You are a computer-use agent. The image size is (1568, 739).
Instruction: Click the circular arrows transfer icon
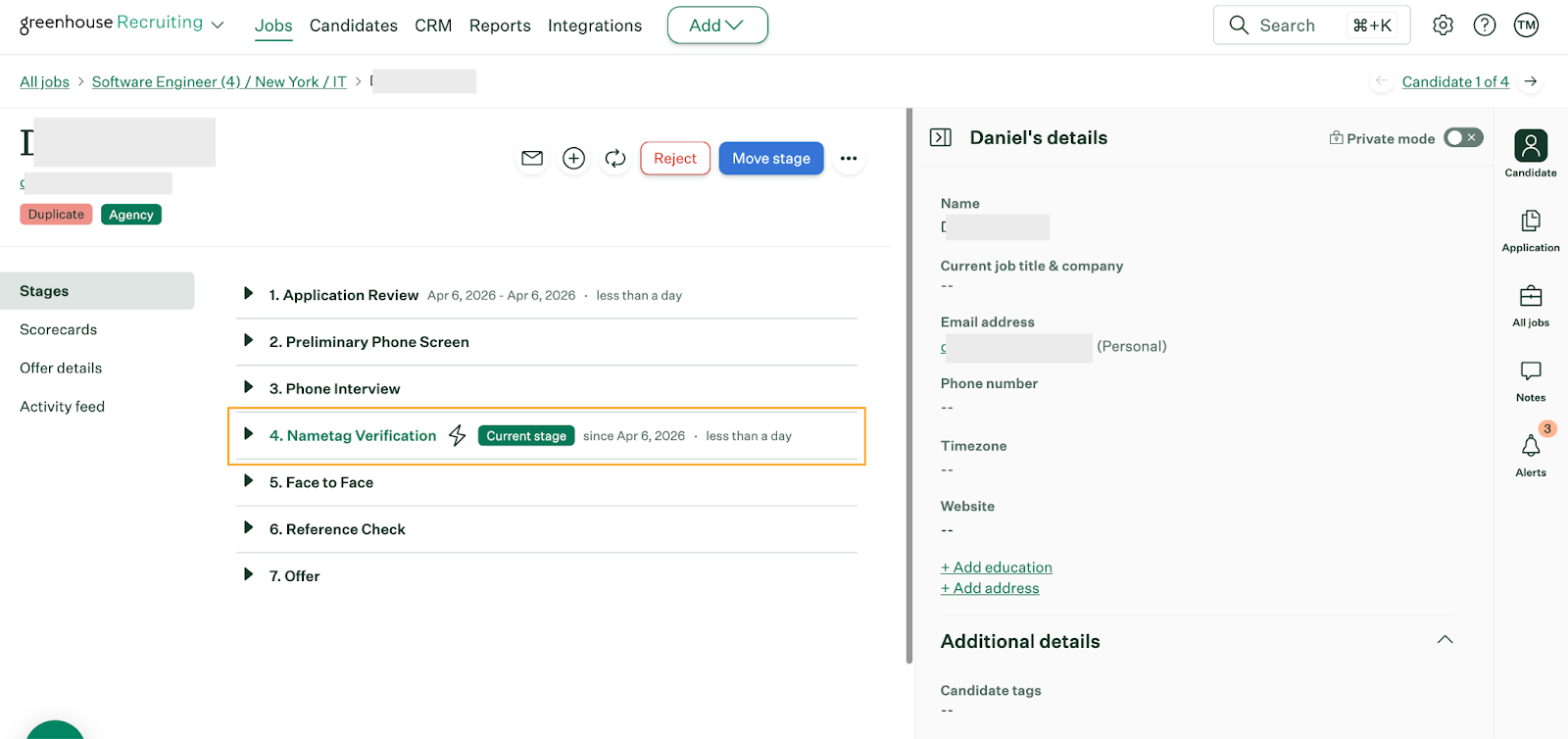615,158
